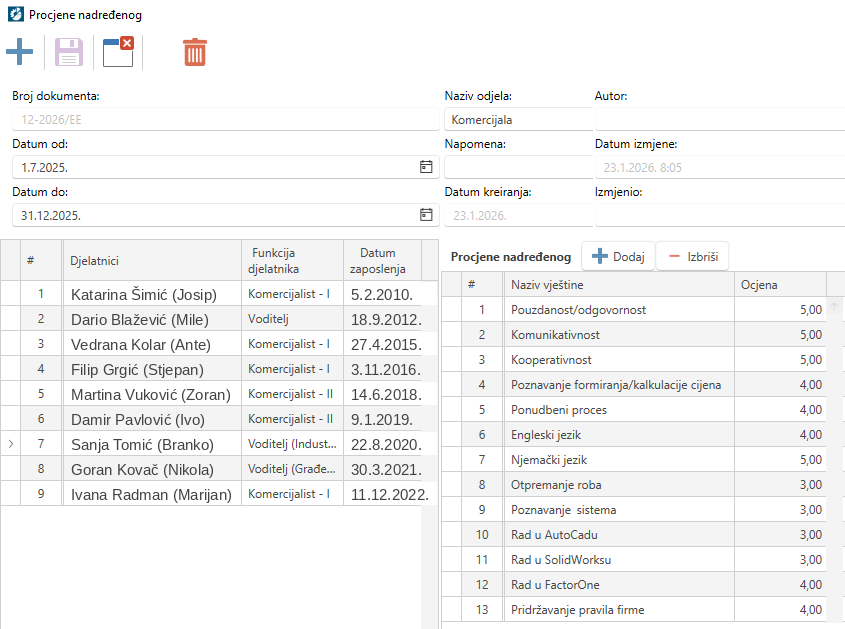Select employee Damir Pavlović (Ivo)
The height and width of the screenshot is (629, 845).
tap(138, 419)
